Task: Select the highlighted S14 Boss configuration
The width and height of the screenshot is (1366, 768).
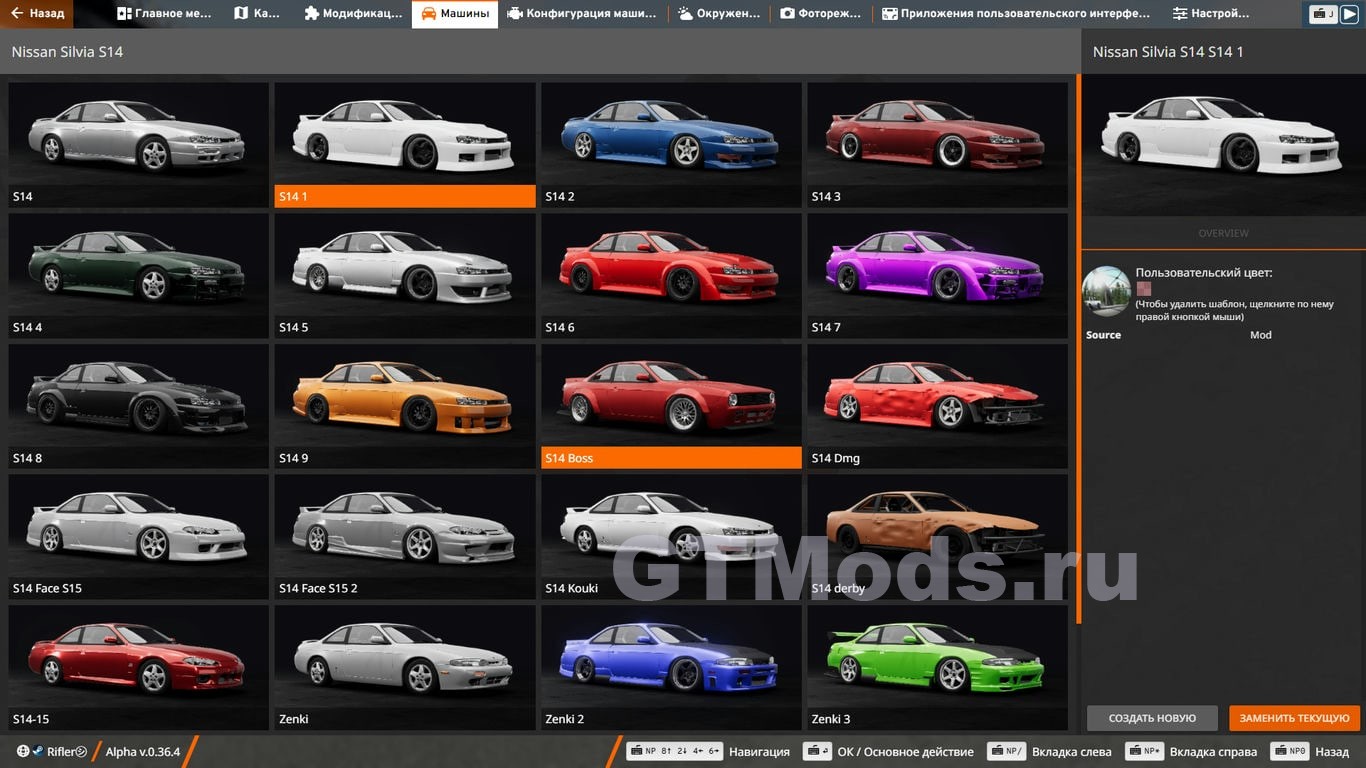Action: tap(671, 406)
